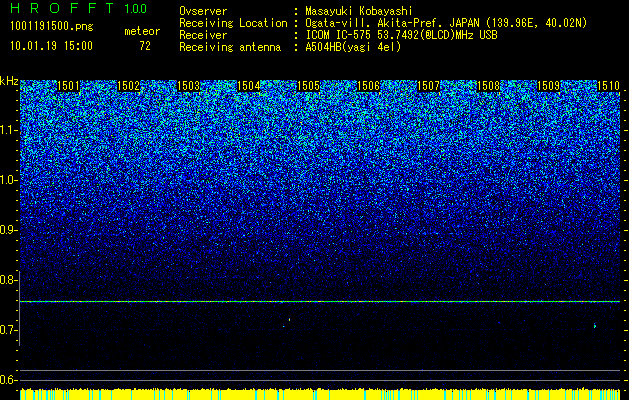This screenshot has height=400, width=629.
Task: Click the 1506 time marker
Action: tap(369, 86)
